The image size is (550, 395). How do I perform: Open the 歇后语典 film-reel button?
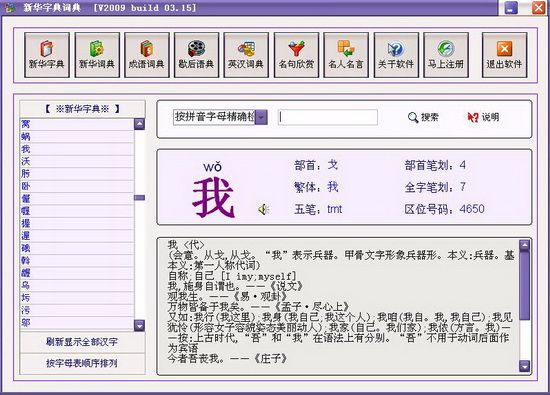click(x=196, y=55)
